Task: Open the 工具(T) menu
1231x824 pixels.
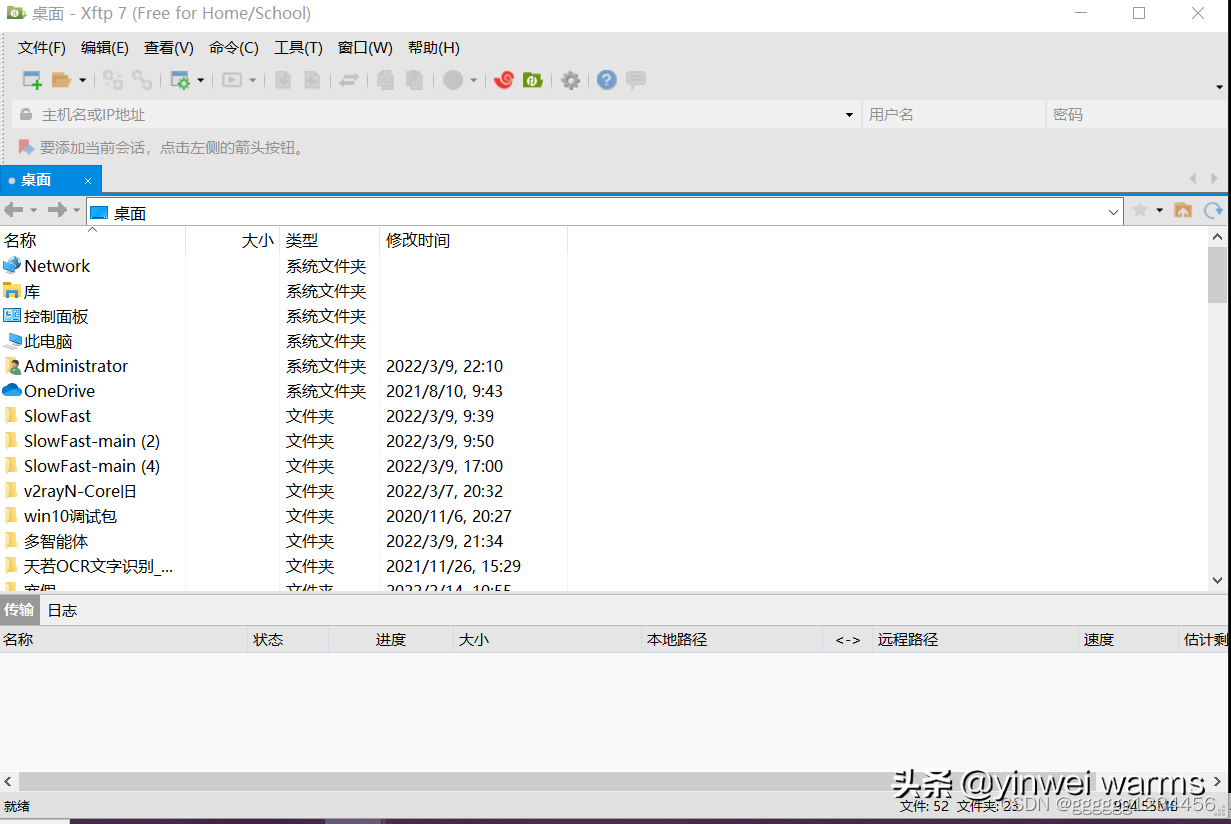Action: (x=298, y=48)
